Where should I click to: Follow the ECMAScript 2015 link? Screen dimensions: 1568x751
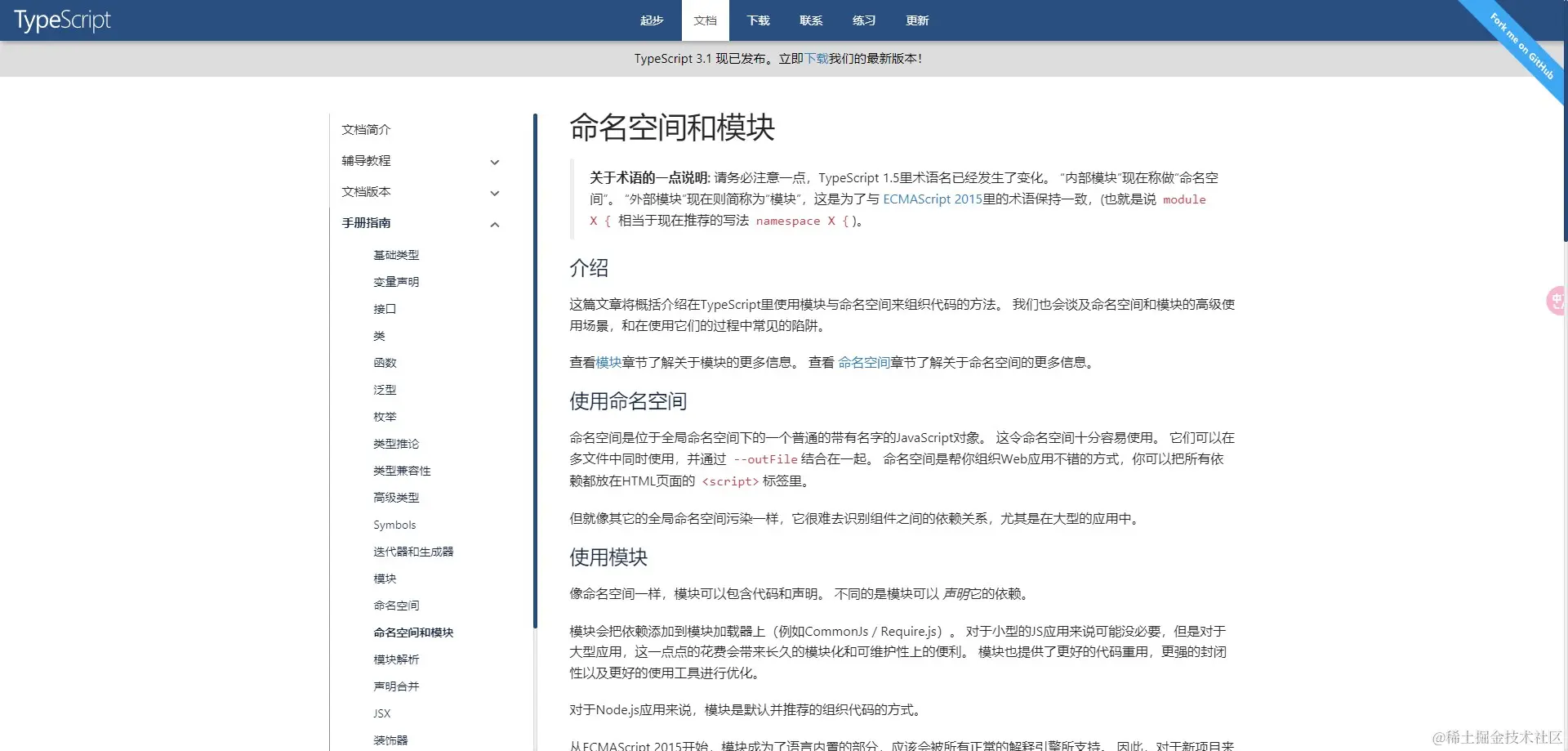tap(933, 199)
